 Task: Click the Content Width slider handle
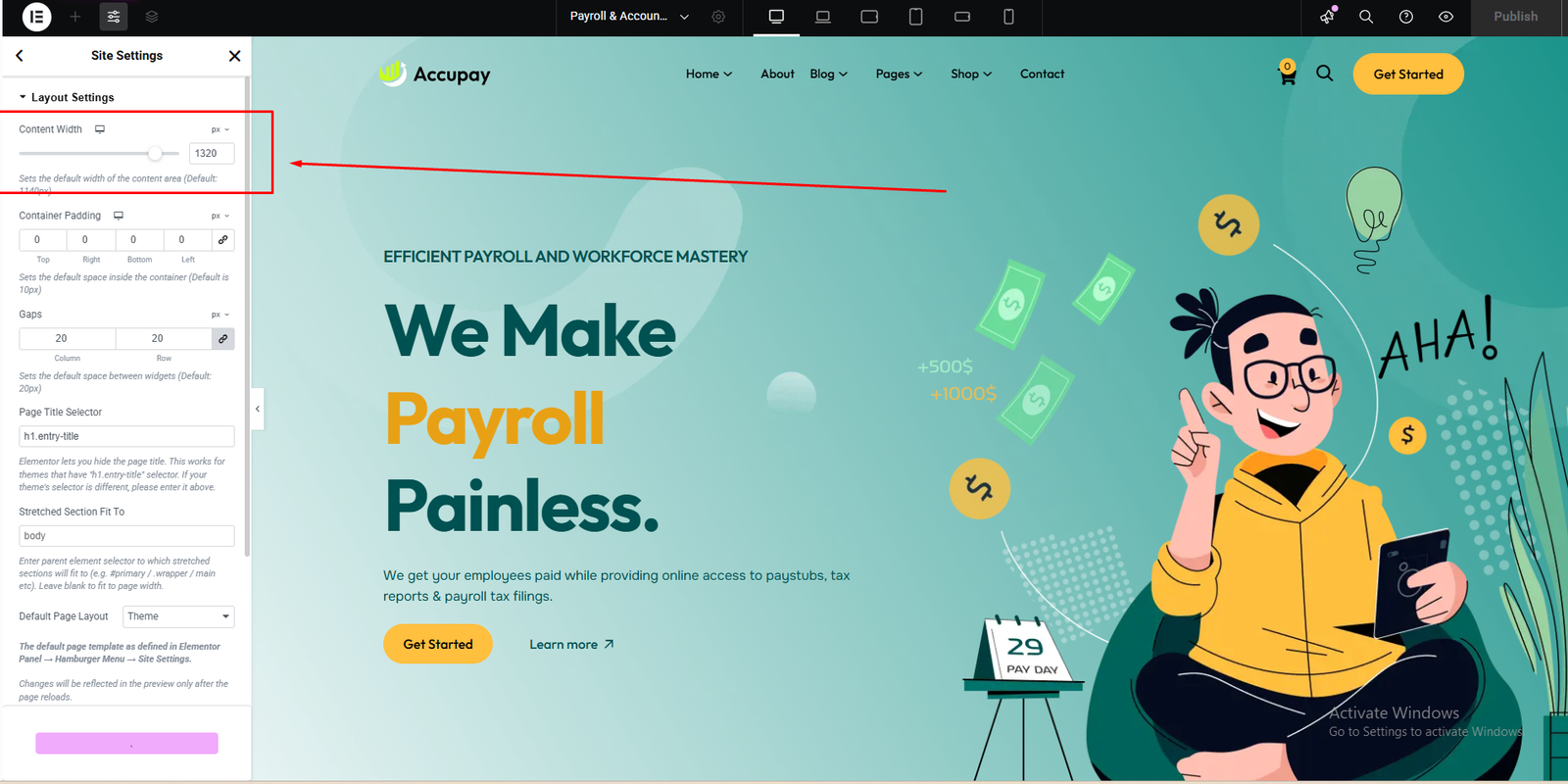(155, 154)
